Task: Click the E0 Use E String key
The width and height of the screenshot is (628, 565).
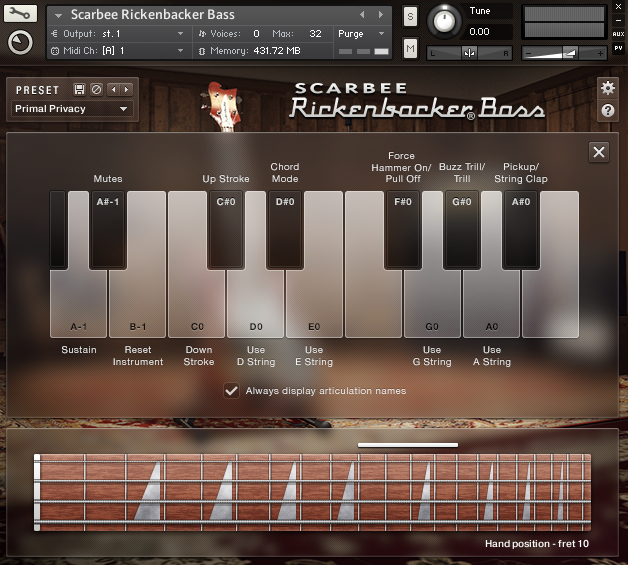Action: point(314,304)
